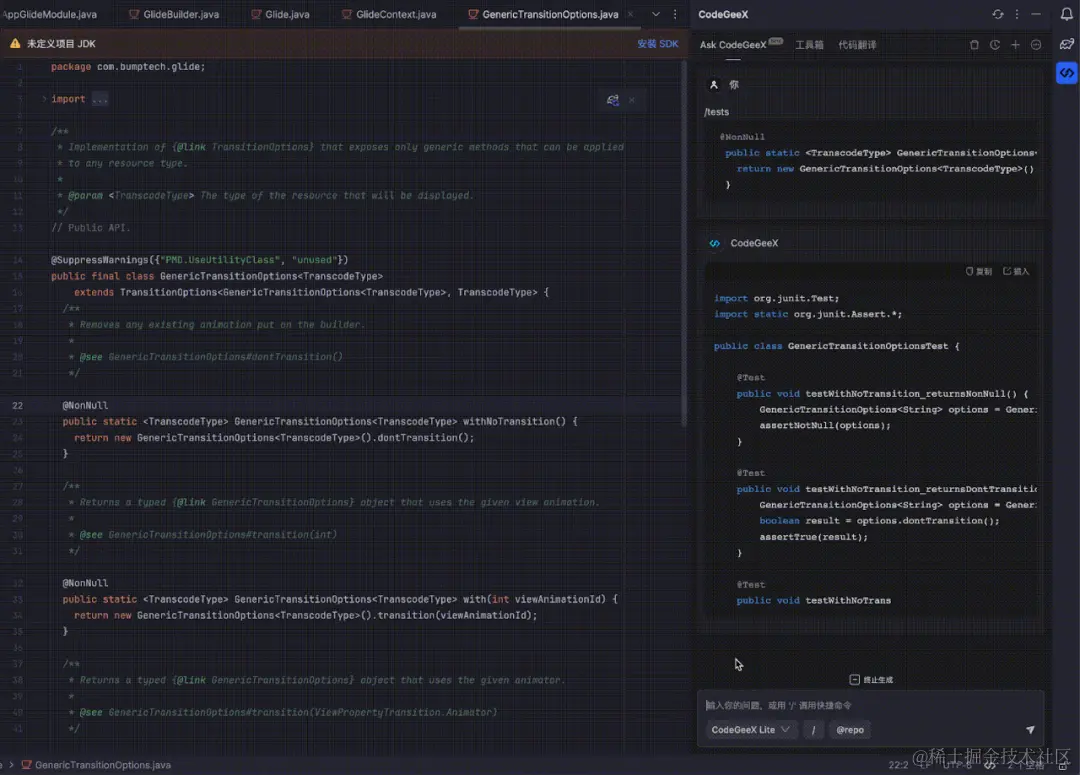The width and height of the screenshot is (1080, 775).
Task: Click line number 22 in the gutter
Action: click(17, 405)
